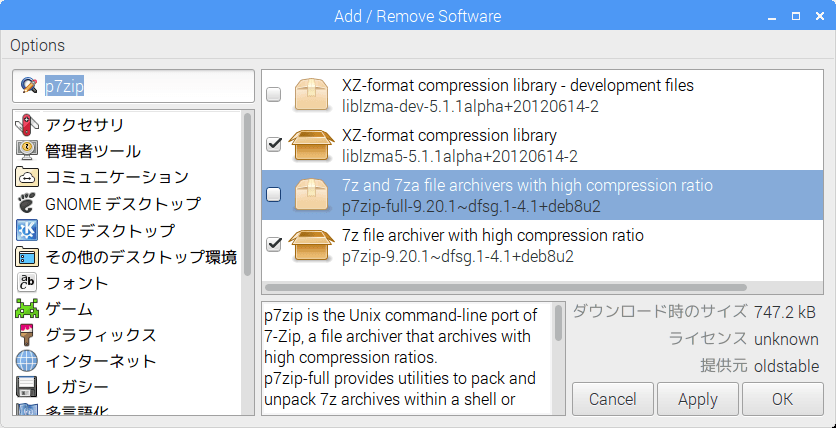Select the アクセサリ category knife icon
Viewport: 836px width, 428px height.
[x=27, y=125]
